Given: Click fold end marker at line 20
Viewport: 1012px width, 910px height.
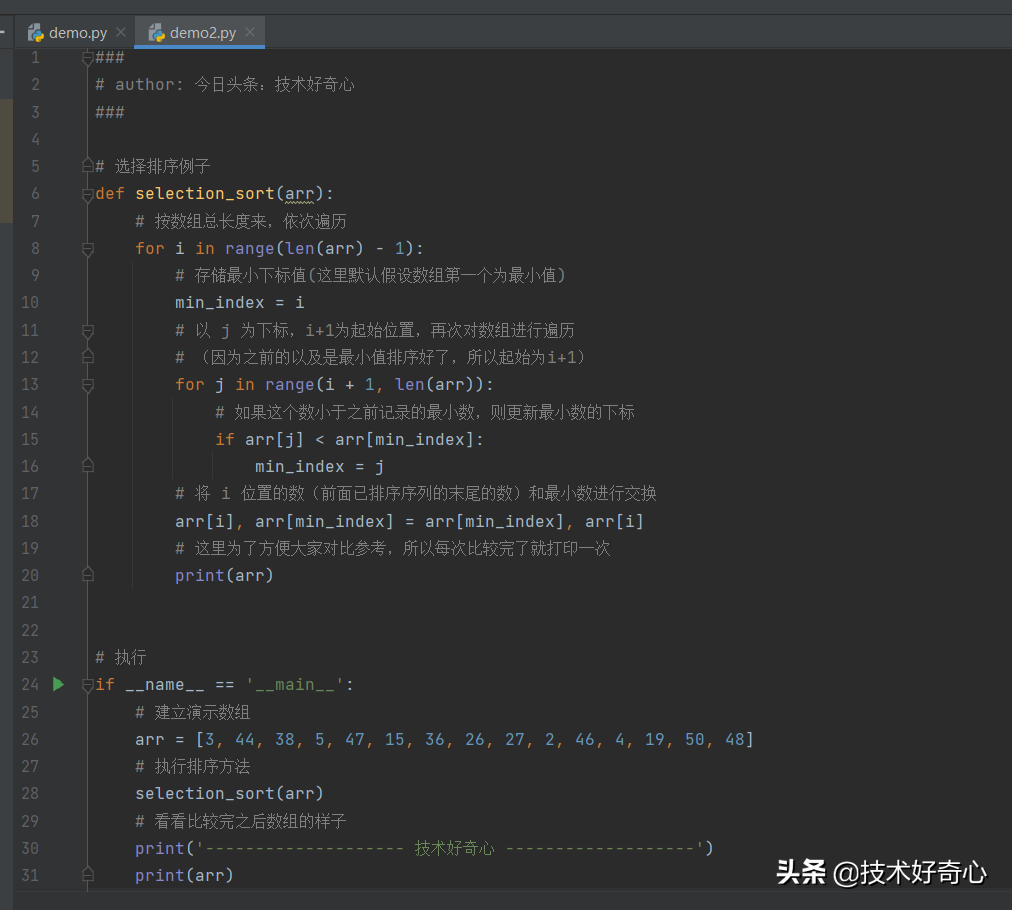Looking at the screenshot, I should 88,574.
